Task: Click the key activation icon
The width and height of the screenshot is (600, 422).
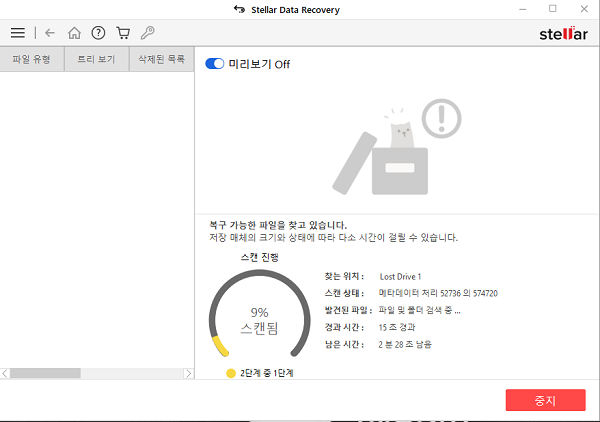Action: click(147, 33)
